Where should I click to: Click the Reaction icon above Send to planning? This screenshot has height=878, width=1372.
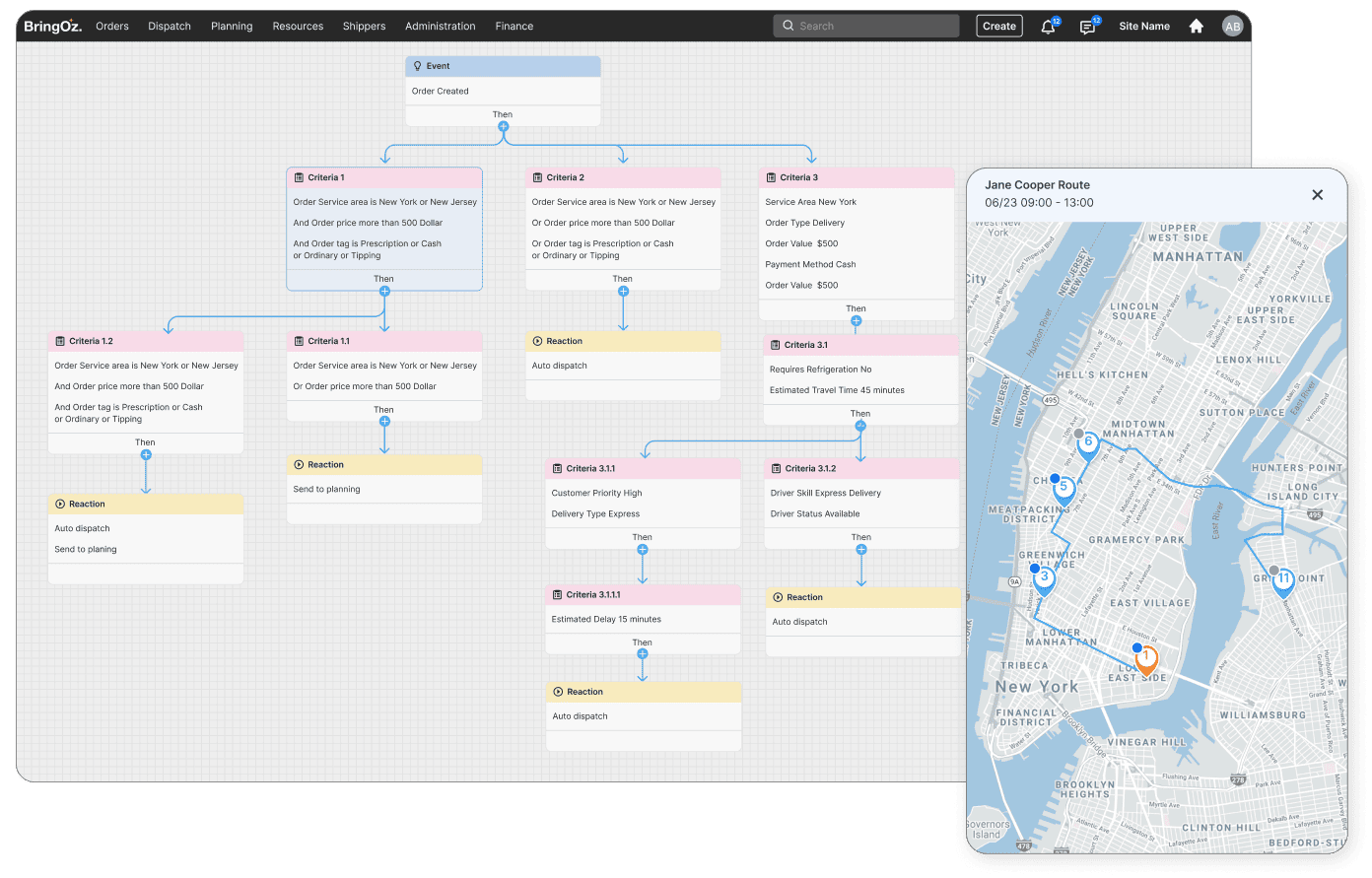[x=299, y=464]
